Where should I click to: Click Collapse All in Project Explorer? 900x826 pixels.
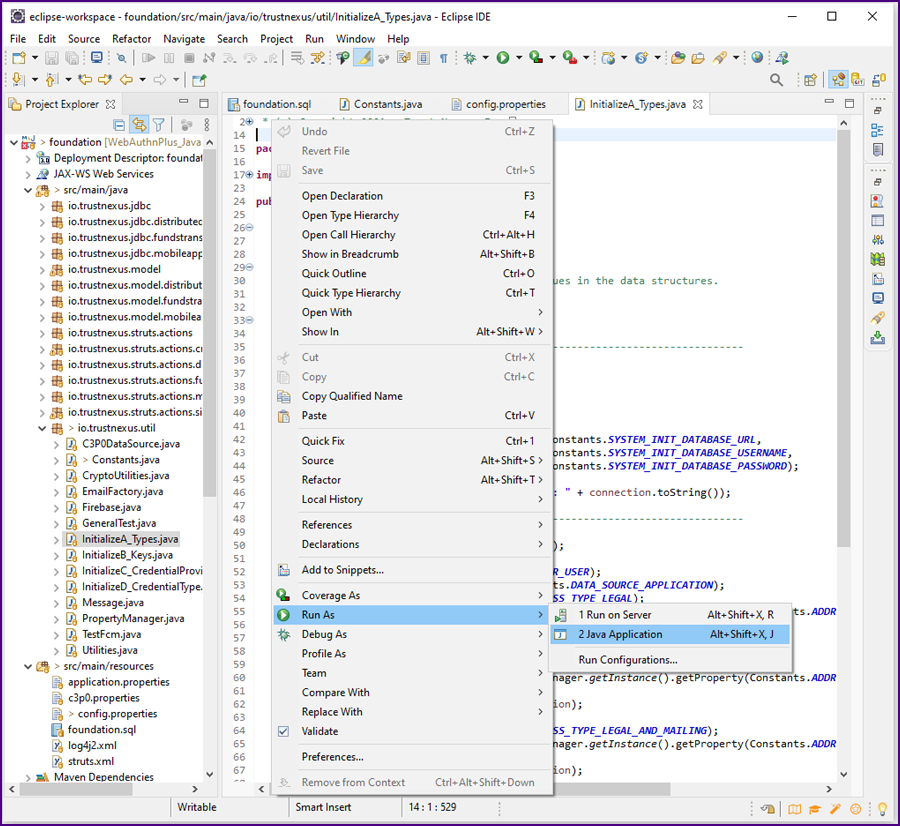(119, 125)
